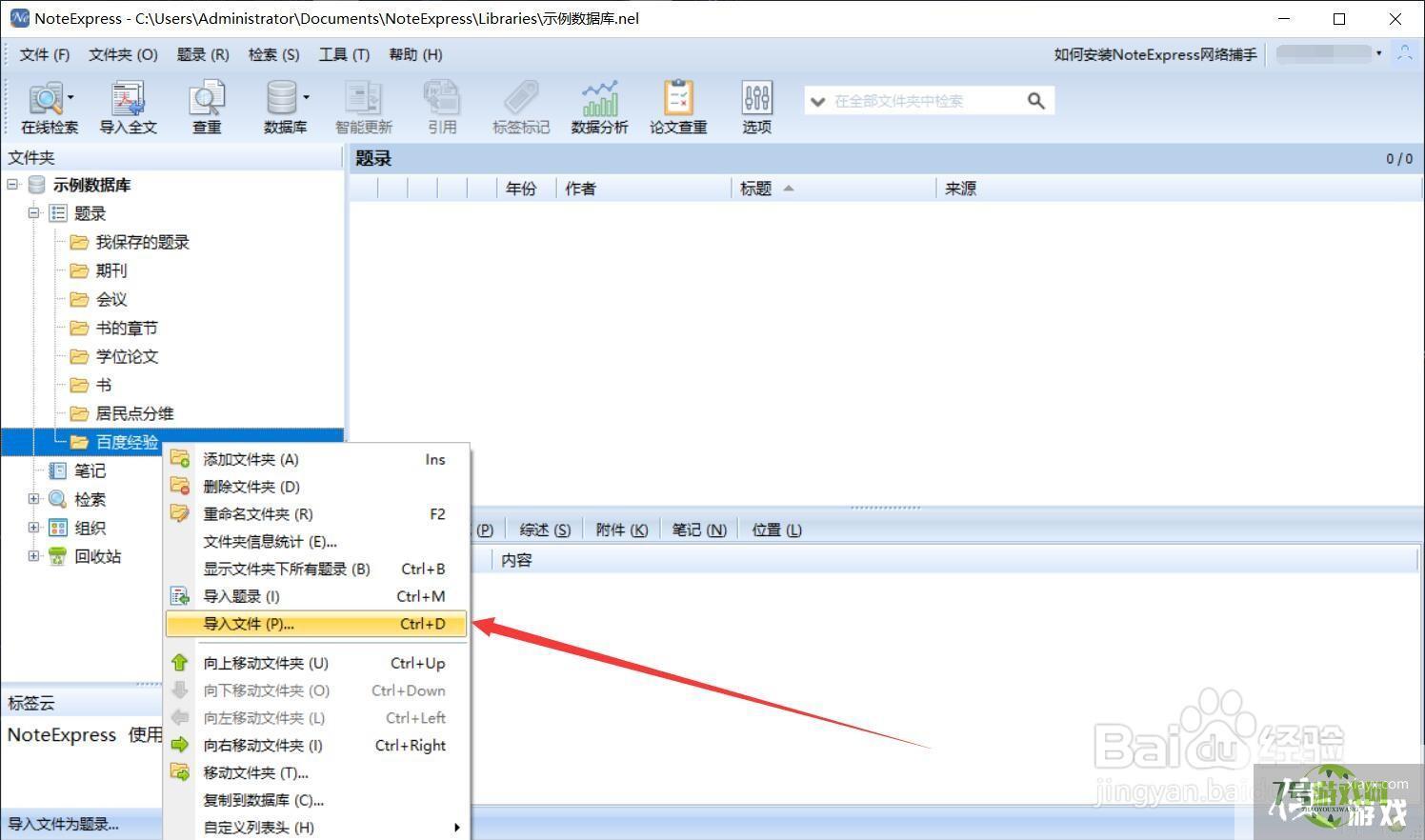Open the 论文查重 paper check tool

tap(678, 107)
